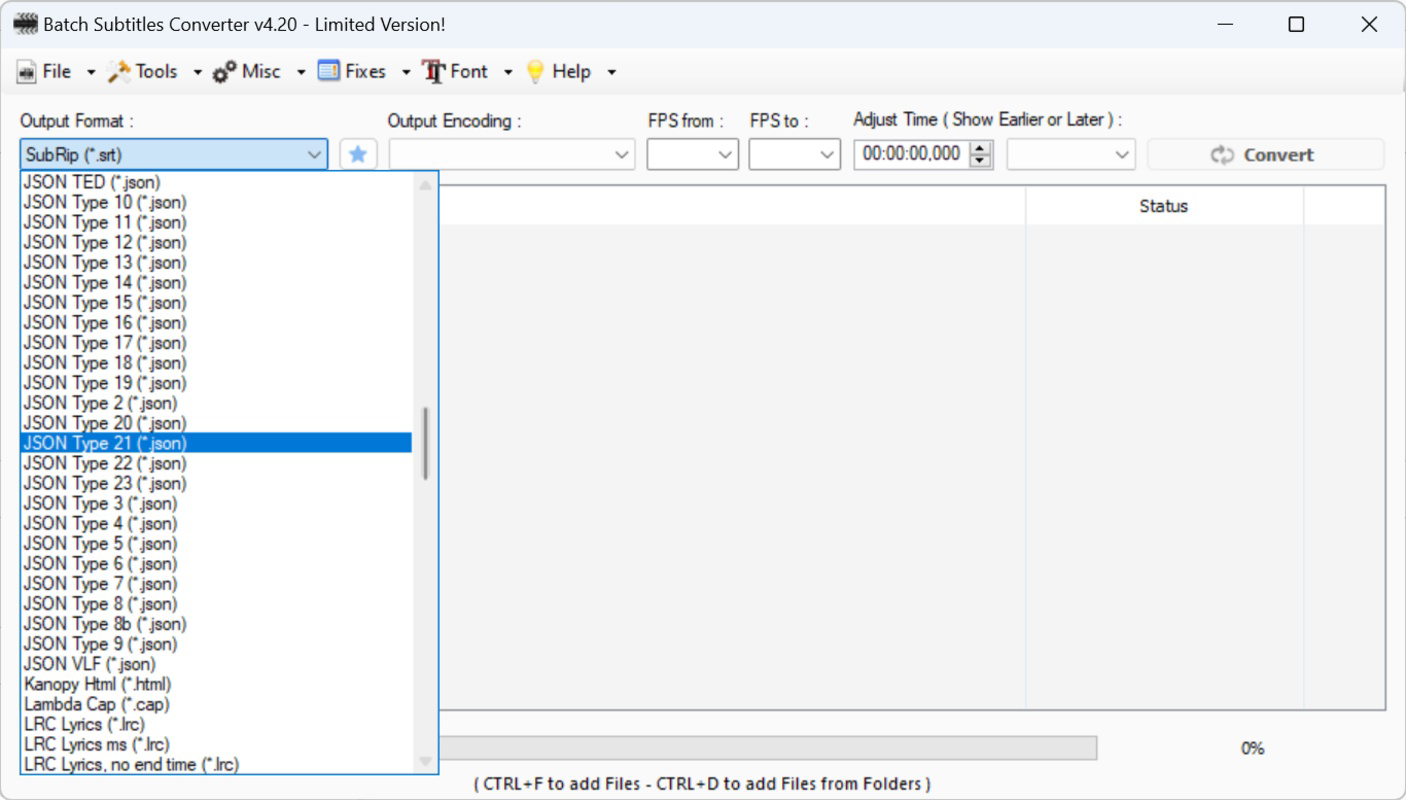This screenshot has width=1406, height=800.
Task: Select JSON Type 19 (*.json)
Action: tap(216, 382)
